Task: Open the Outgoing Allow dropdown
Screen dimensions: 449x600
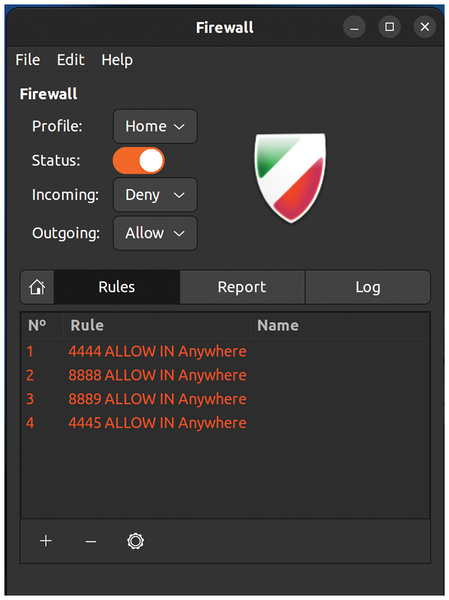Action: 155,233
